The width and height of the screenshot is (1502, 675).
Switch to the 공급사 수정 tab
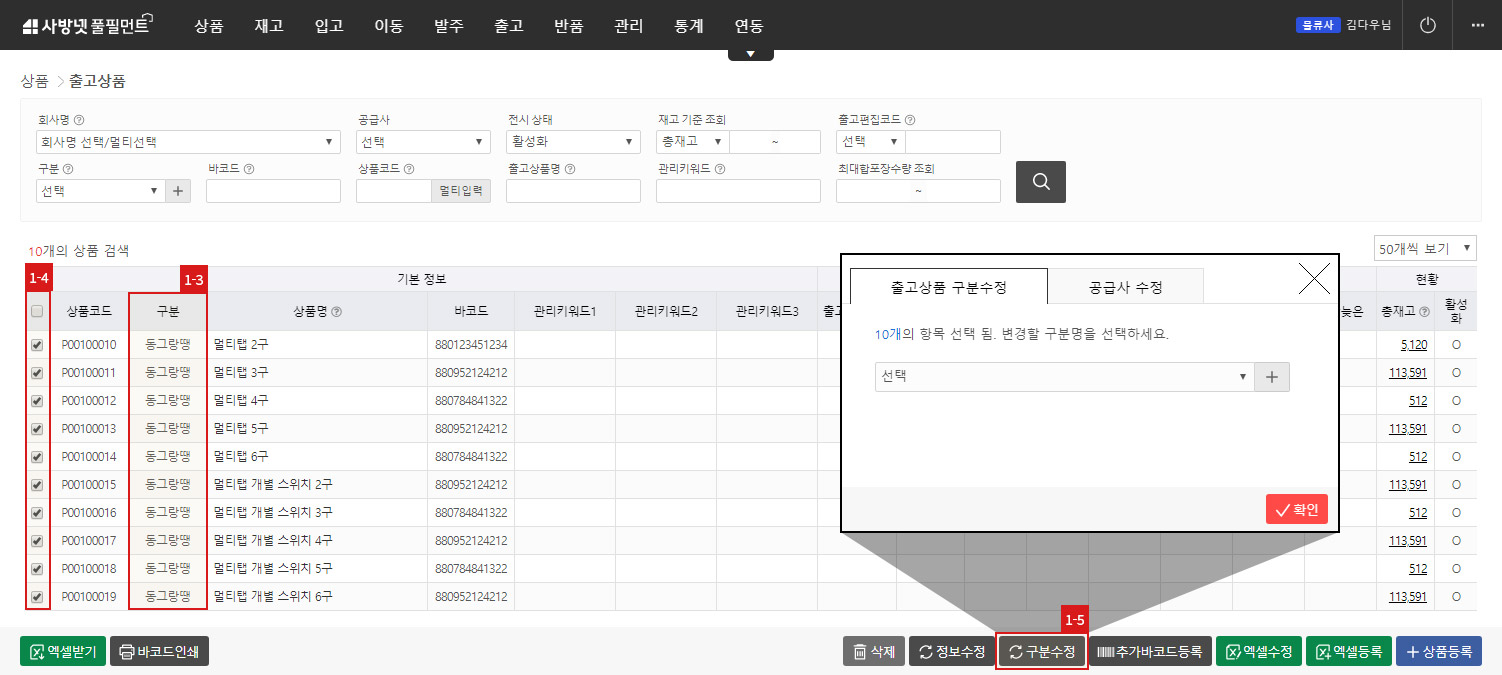pos(1126,285)
